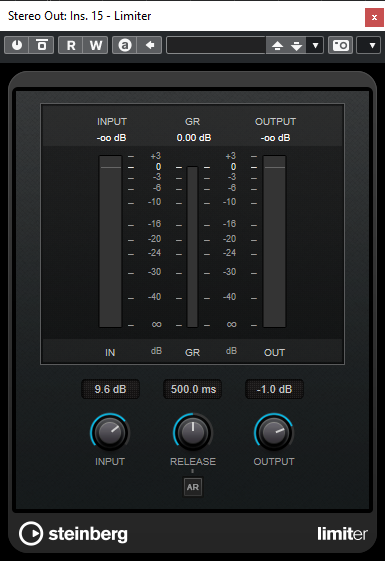385x561 pixels.
Task: Click the camera snapshot icon
Action: point(341,45)
